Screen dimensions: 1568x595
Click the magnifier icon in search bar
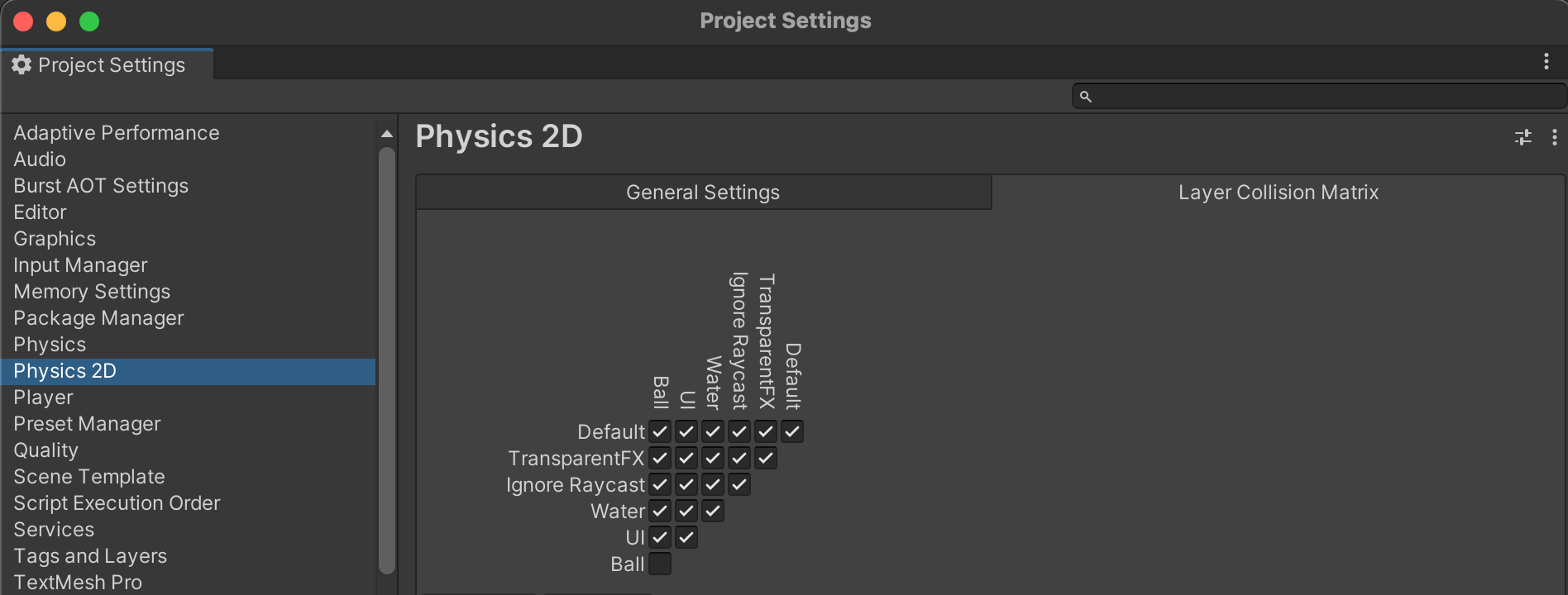[1086, 97]
